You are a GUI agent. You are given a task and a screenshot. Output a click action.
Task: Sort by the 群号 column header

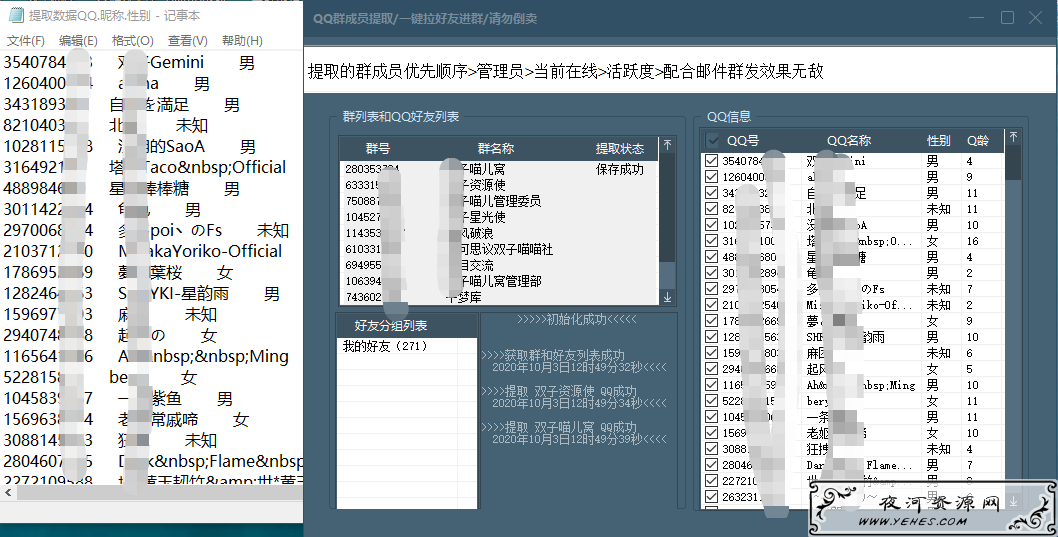pyautogui.click(x=378, y=148)
